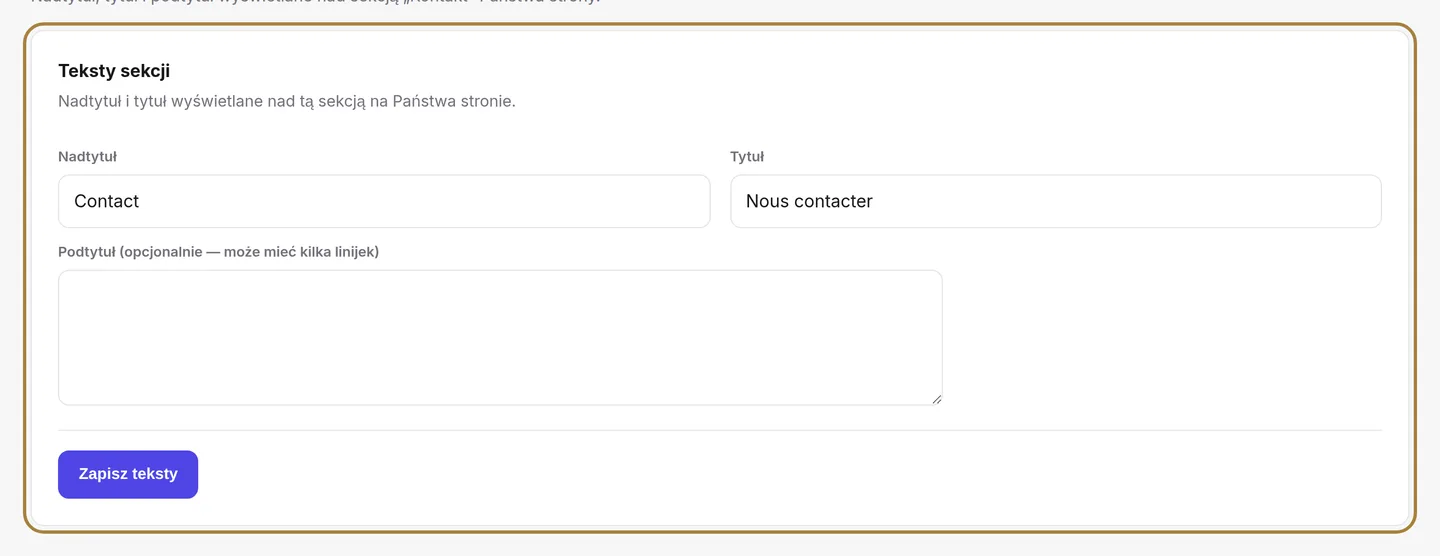Focus the Nadtytuł input field
The width and height of the screenshot is (1440, 556).
click(384, 201)
